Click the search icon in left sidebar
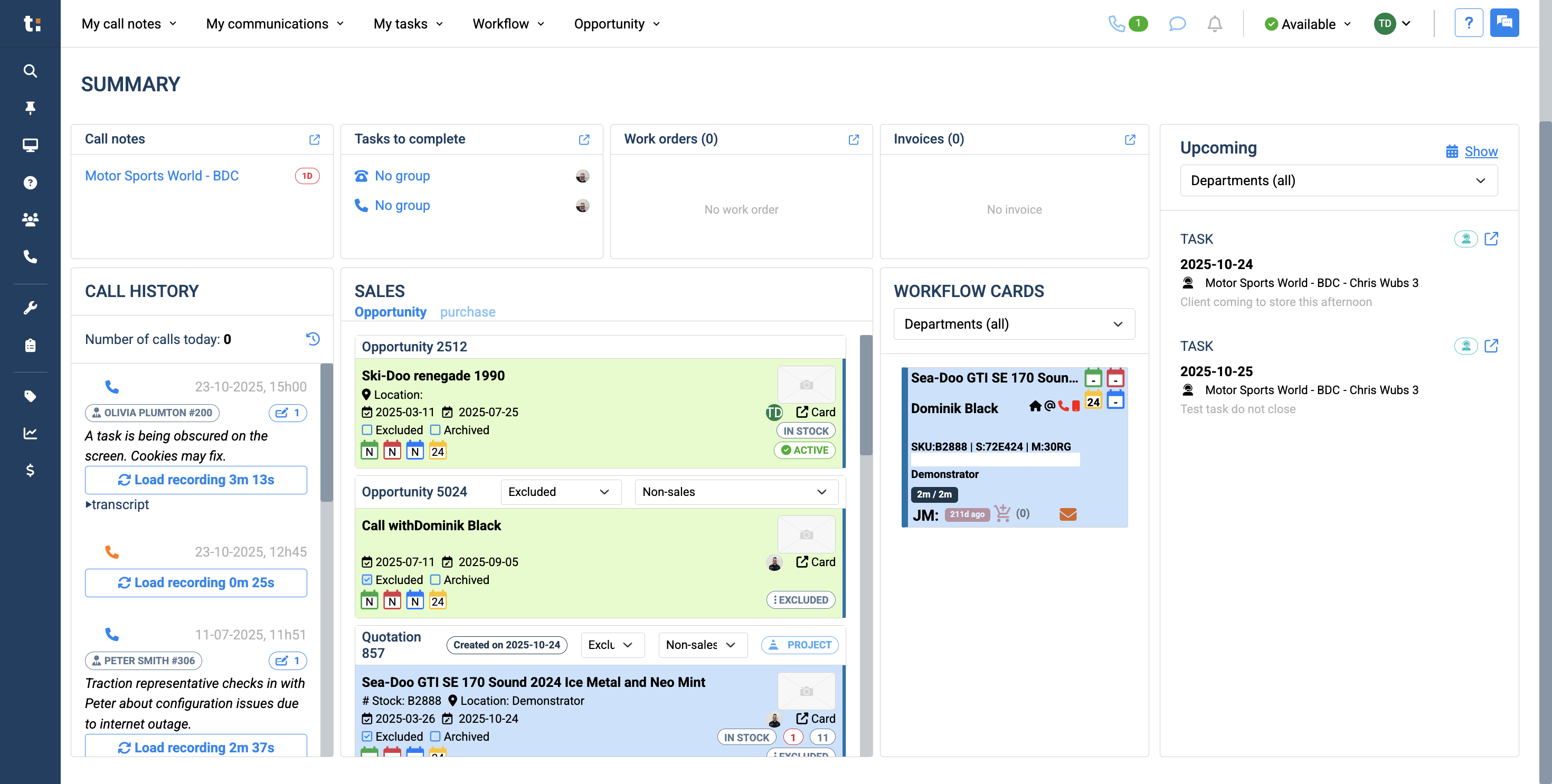Viewport: 1552px width, 784px height. (x=30, y=71)
